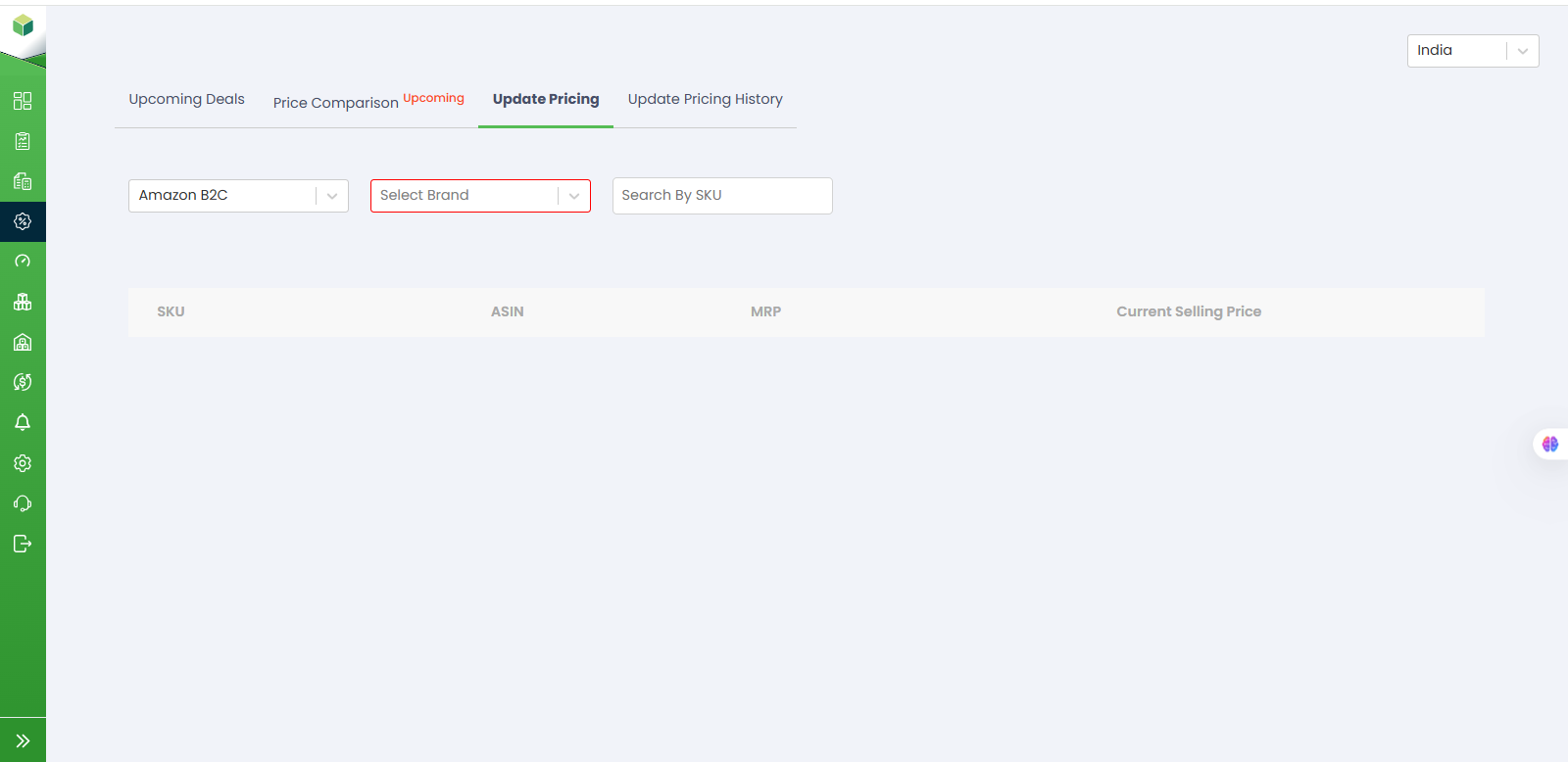This screenshot has height=762, width=1568.
Task: Open the Price Comparison tab
Action: pyautogui.click(x=336, y=102)
